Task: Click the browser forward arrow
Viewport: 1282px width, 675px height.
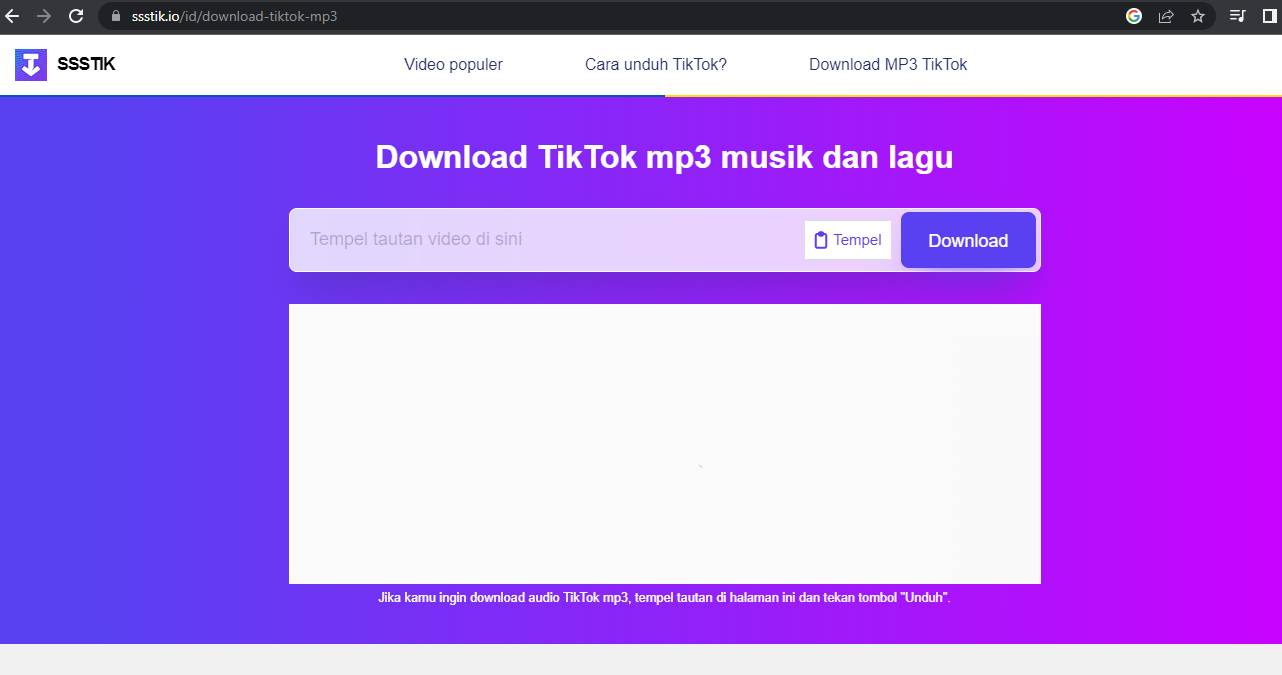Action: coord(44,16)
